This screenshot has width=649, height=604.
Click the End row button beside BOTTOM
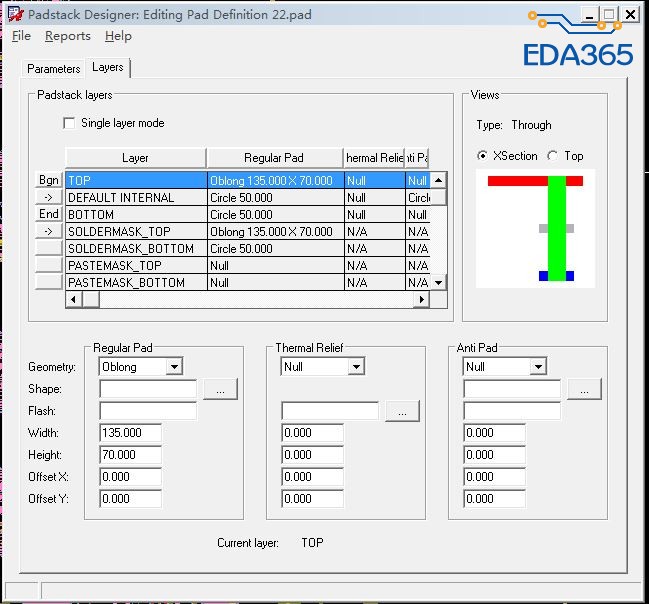(49, 214)
